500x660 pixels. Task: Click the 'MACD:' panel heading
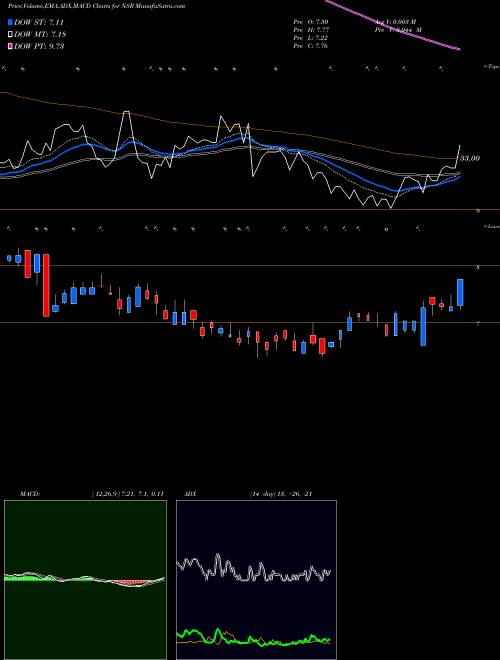(x=30, y=494)
